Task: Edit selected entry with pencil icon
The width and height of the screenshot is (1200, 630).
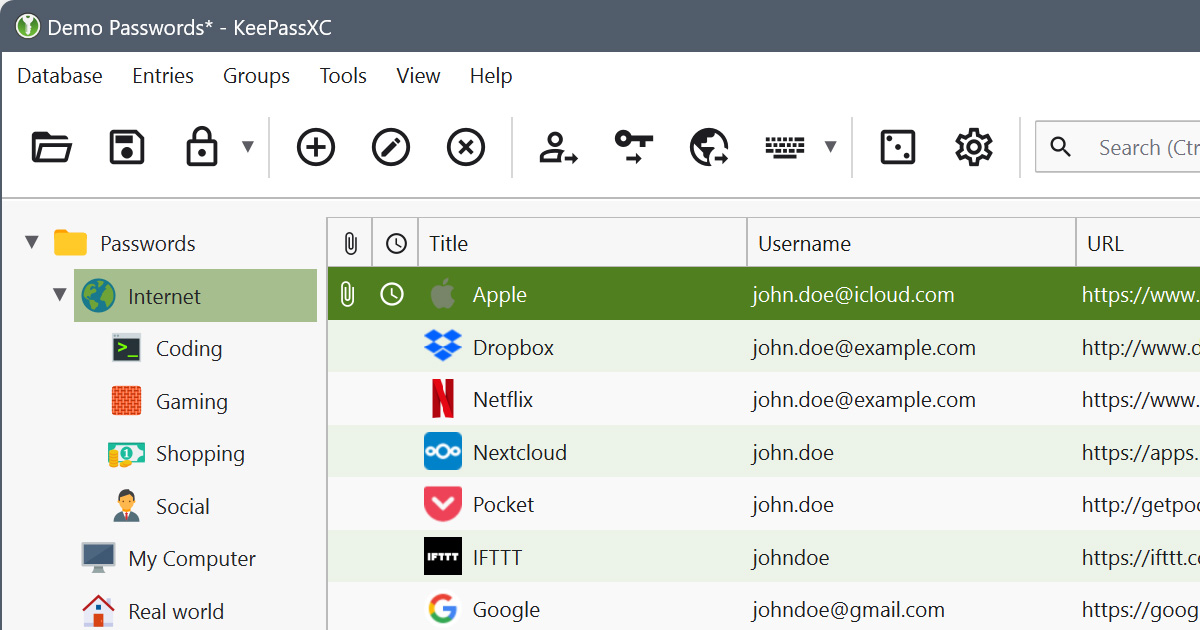Action: [391, 148]
